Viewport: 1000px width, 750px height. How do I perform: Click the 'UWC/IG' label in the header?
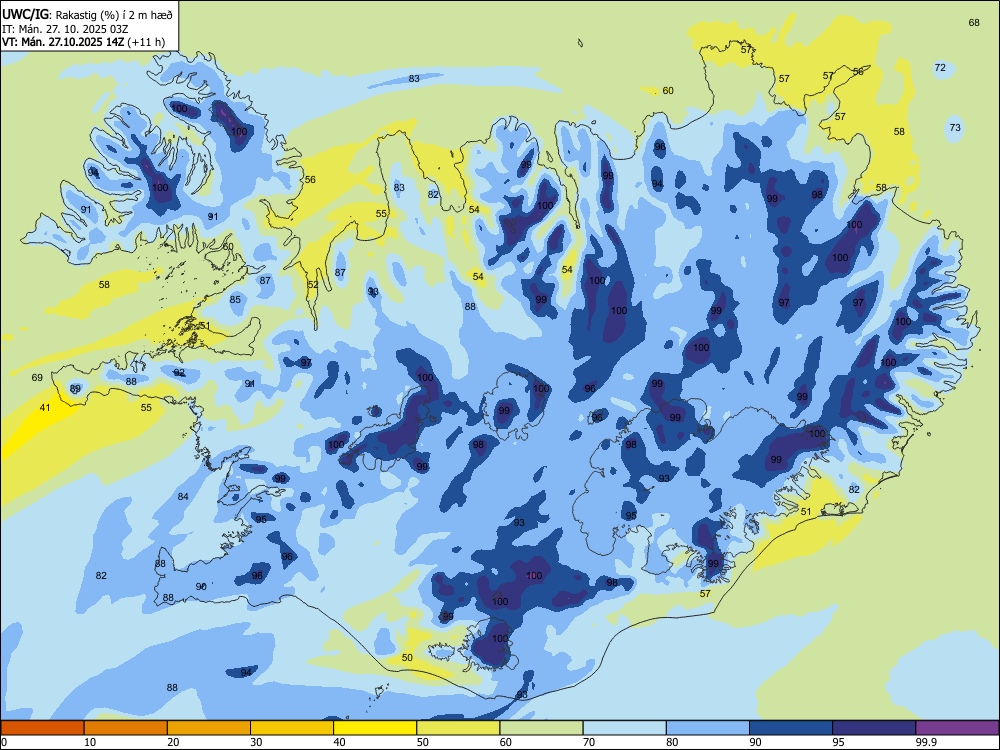coord(25,15)
